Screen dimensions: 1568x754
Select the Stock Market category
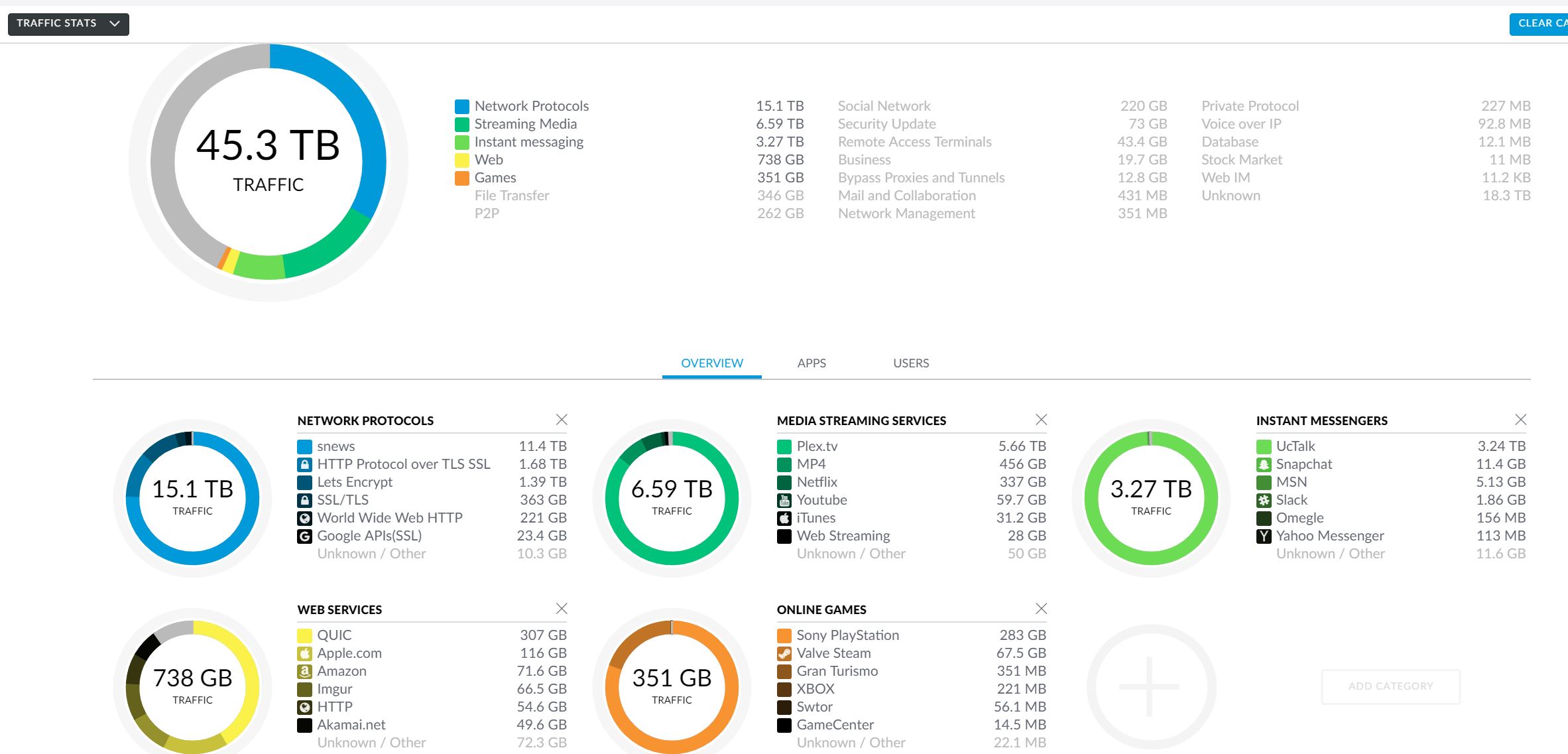click(1366, 160)
